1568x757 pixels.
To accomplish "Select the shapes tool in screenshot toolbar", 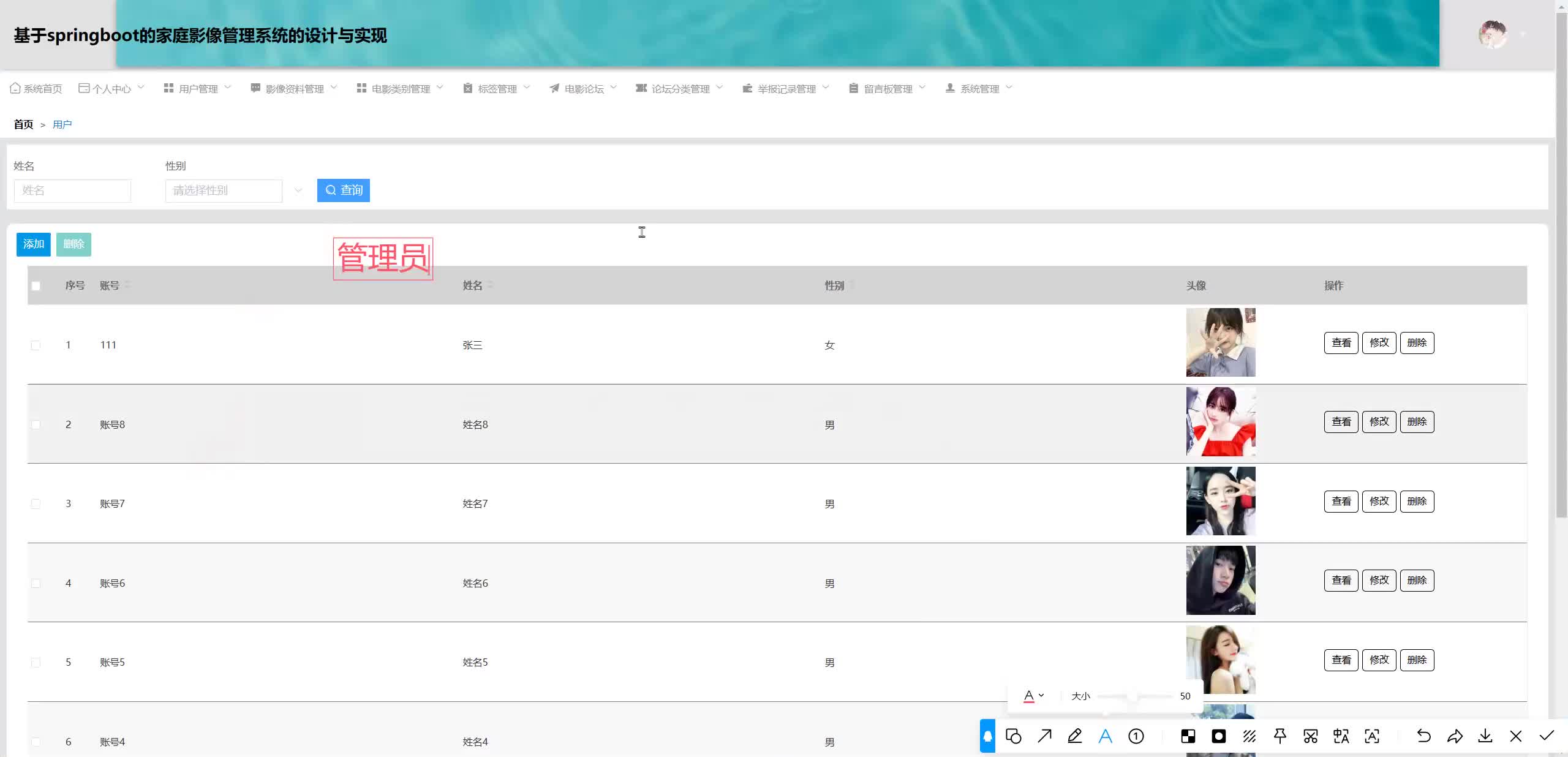I will point(1014,736).
